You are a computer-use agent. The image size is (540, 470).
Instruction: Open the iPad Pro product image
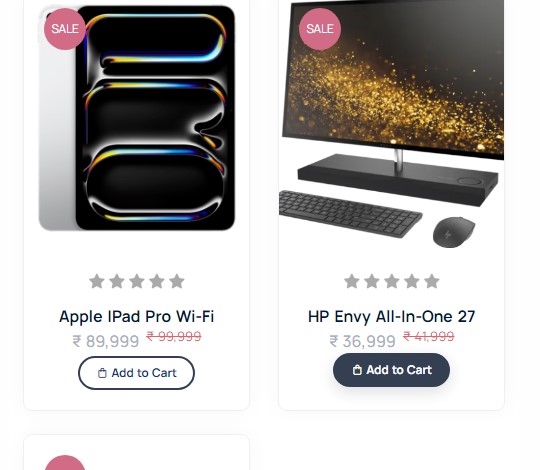137,118
